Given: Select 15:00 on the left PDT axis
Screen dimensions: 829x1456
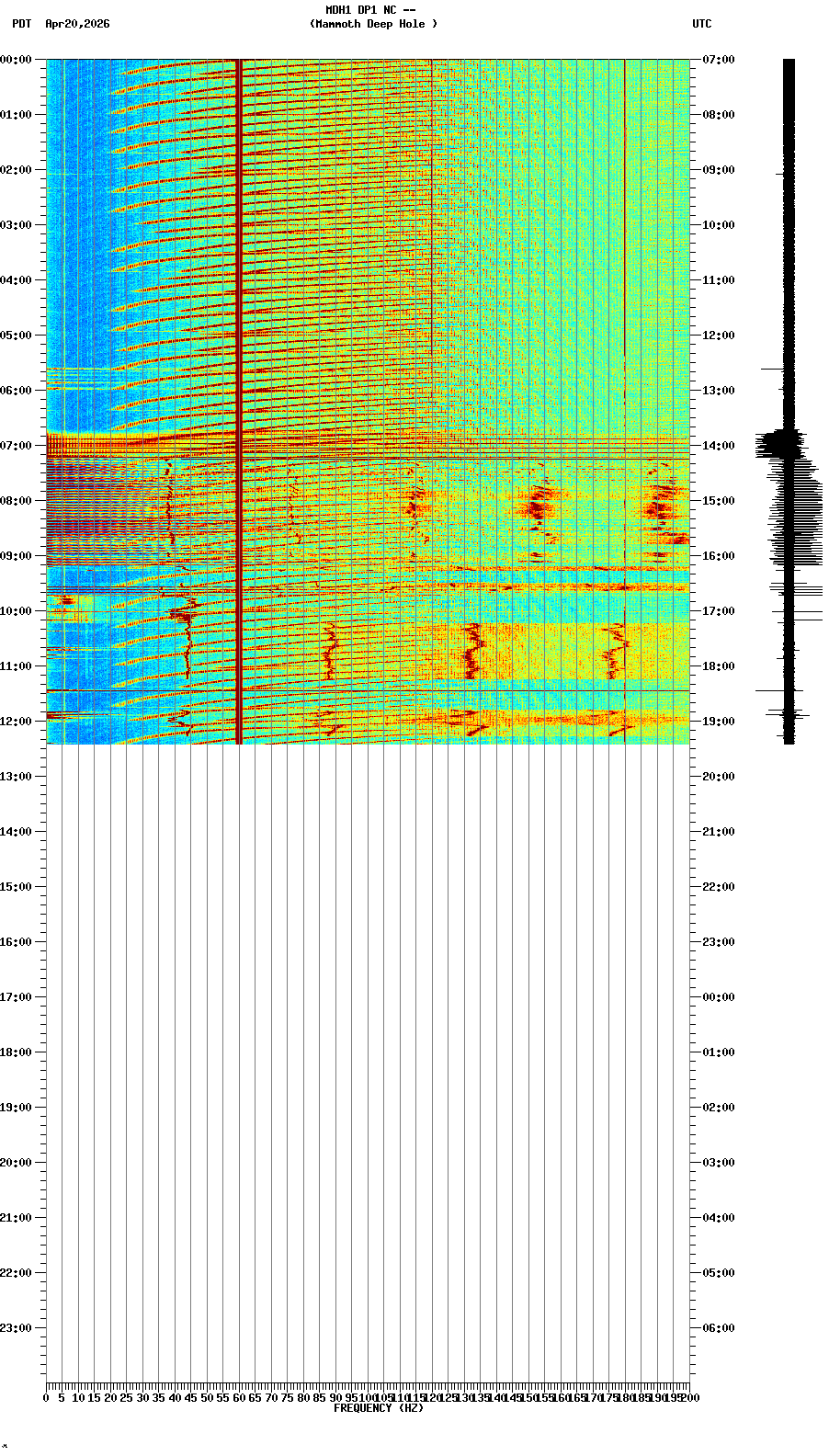Looking at the screenshot, I should (17, 887).
